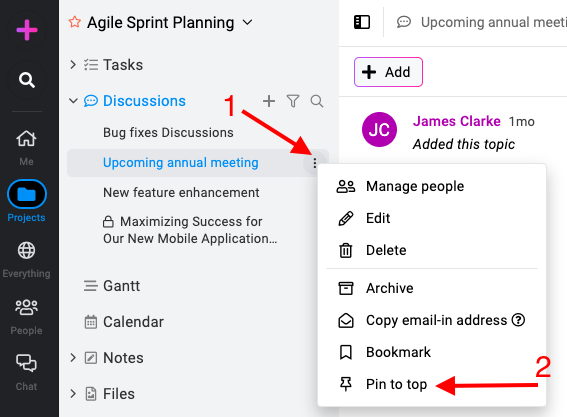Toggle the sidebar panel layout icon
567x417 pixels.
(362, 22)
